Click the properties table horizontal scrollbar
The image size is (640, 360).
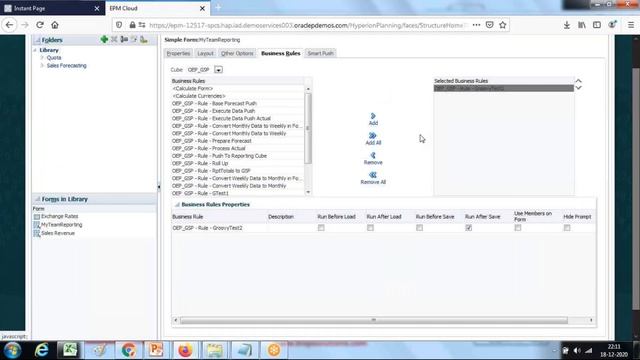(373, 320)
